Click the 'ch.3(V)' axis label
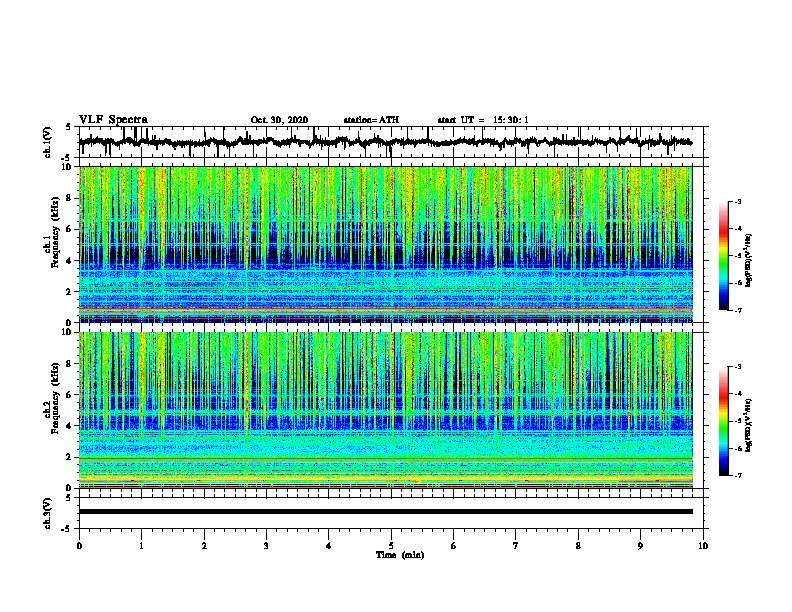Screen dimensions: 792x612 coord(48,513)
